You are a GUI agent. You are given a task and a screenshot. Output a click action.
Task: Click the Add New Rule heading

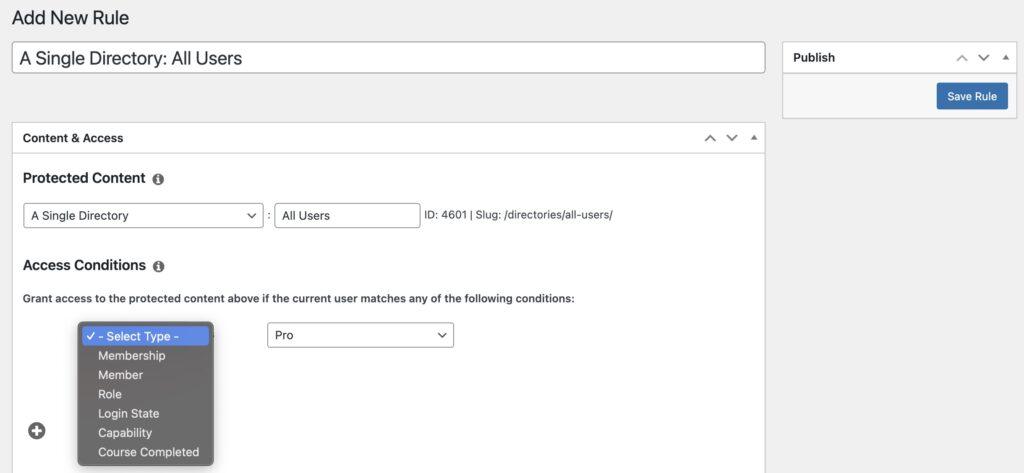pyautogui.click(x=71, y=18)
